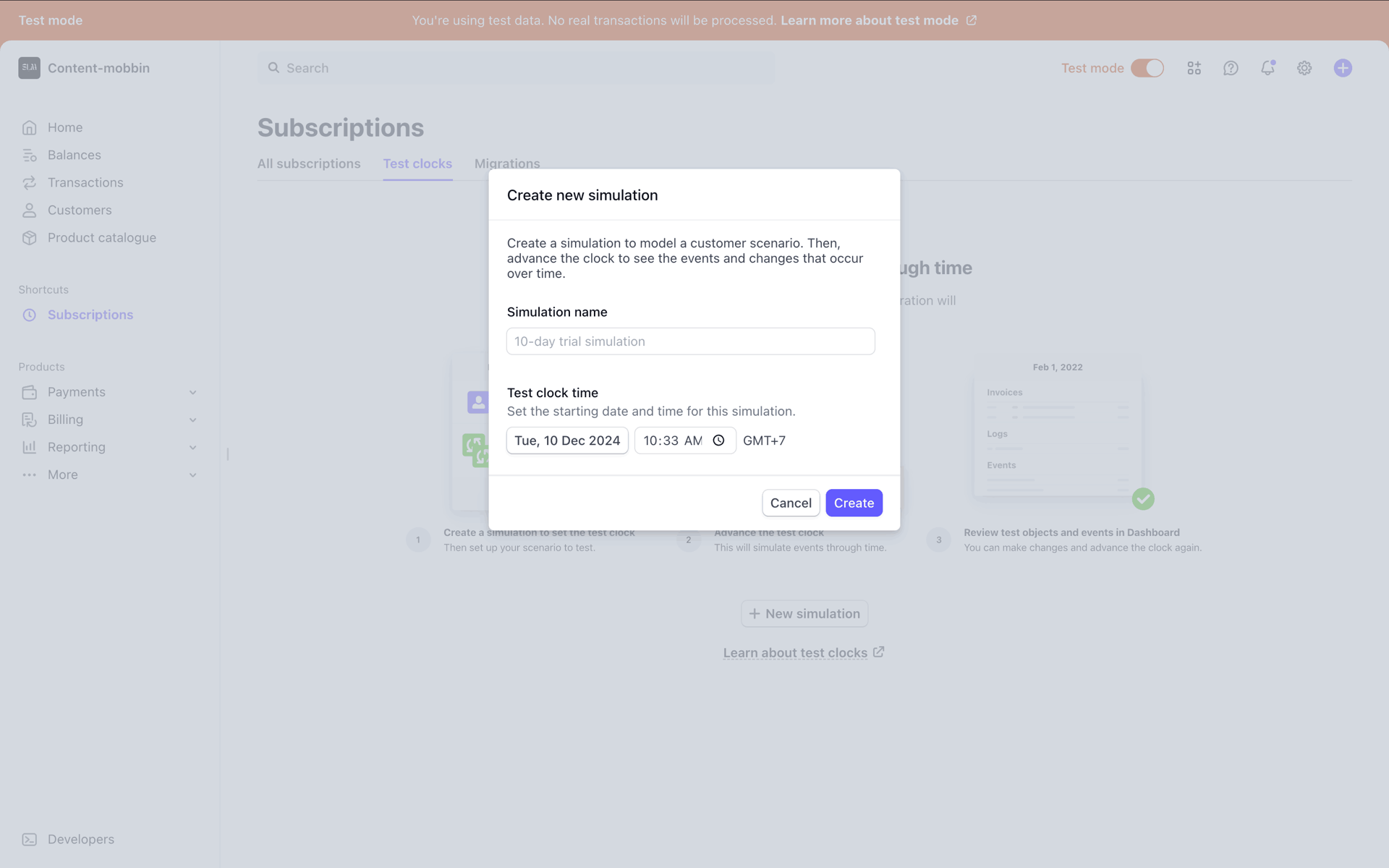Expand the Billing chevron
This screenshot has width=1389, height=868.
(x=192, y=420)
